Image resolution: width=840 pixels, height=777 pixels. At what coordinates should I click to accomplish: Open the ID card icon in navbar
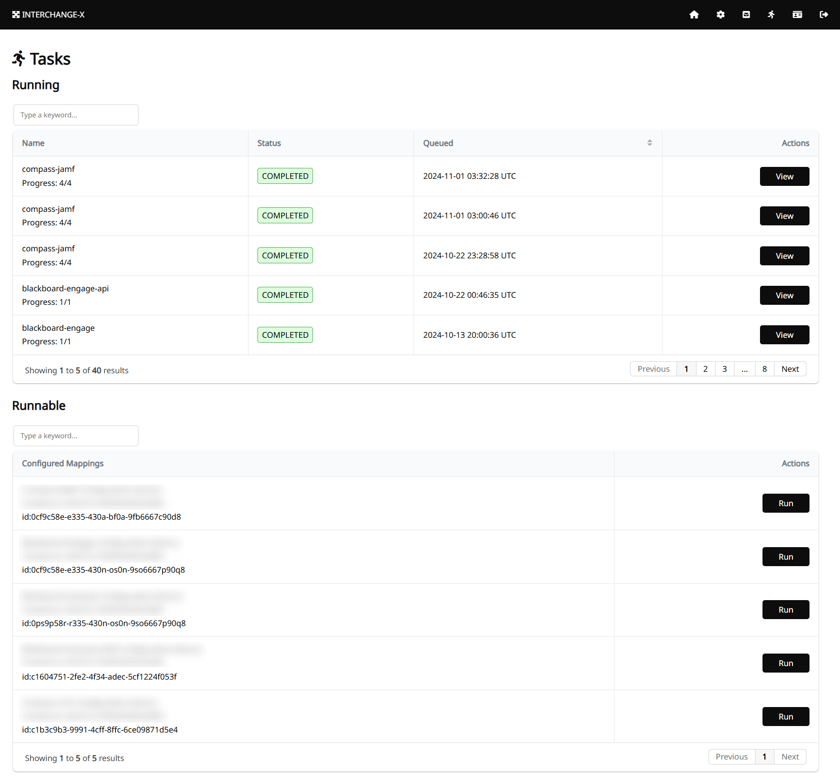(797, 15)
